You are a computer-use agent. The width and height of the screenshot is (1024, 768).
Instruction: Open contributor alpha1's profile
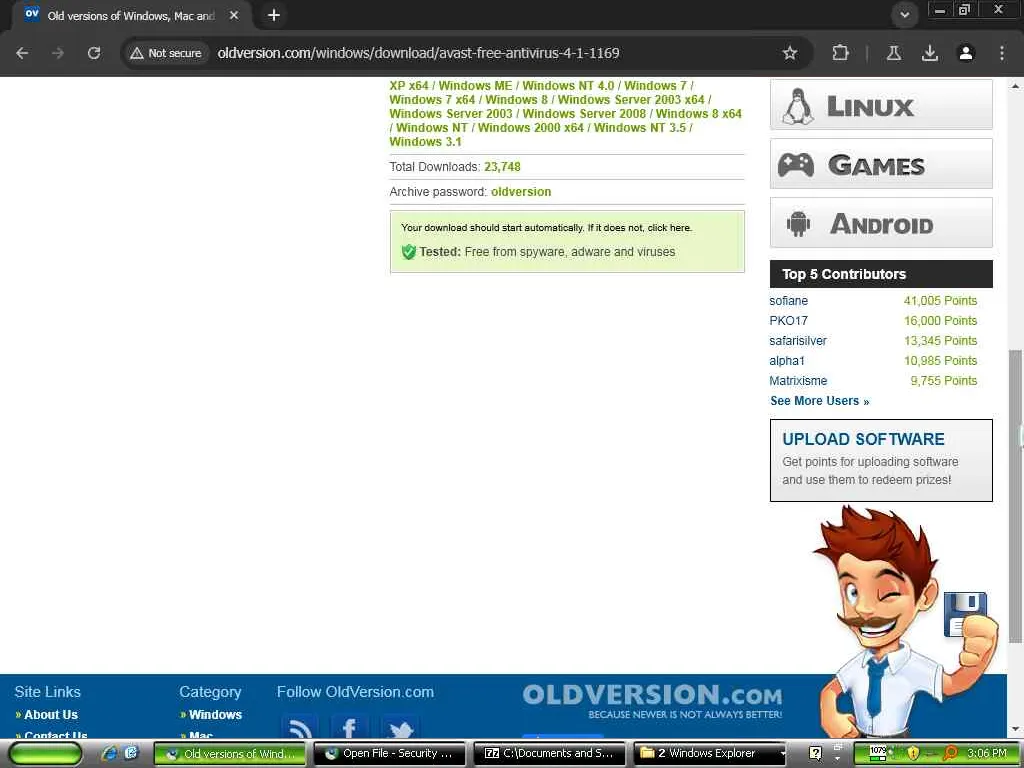coord(787,360)
